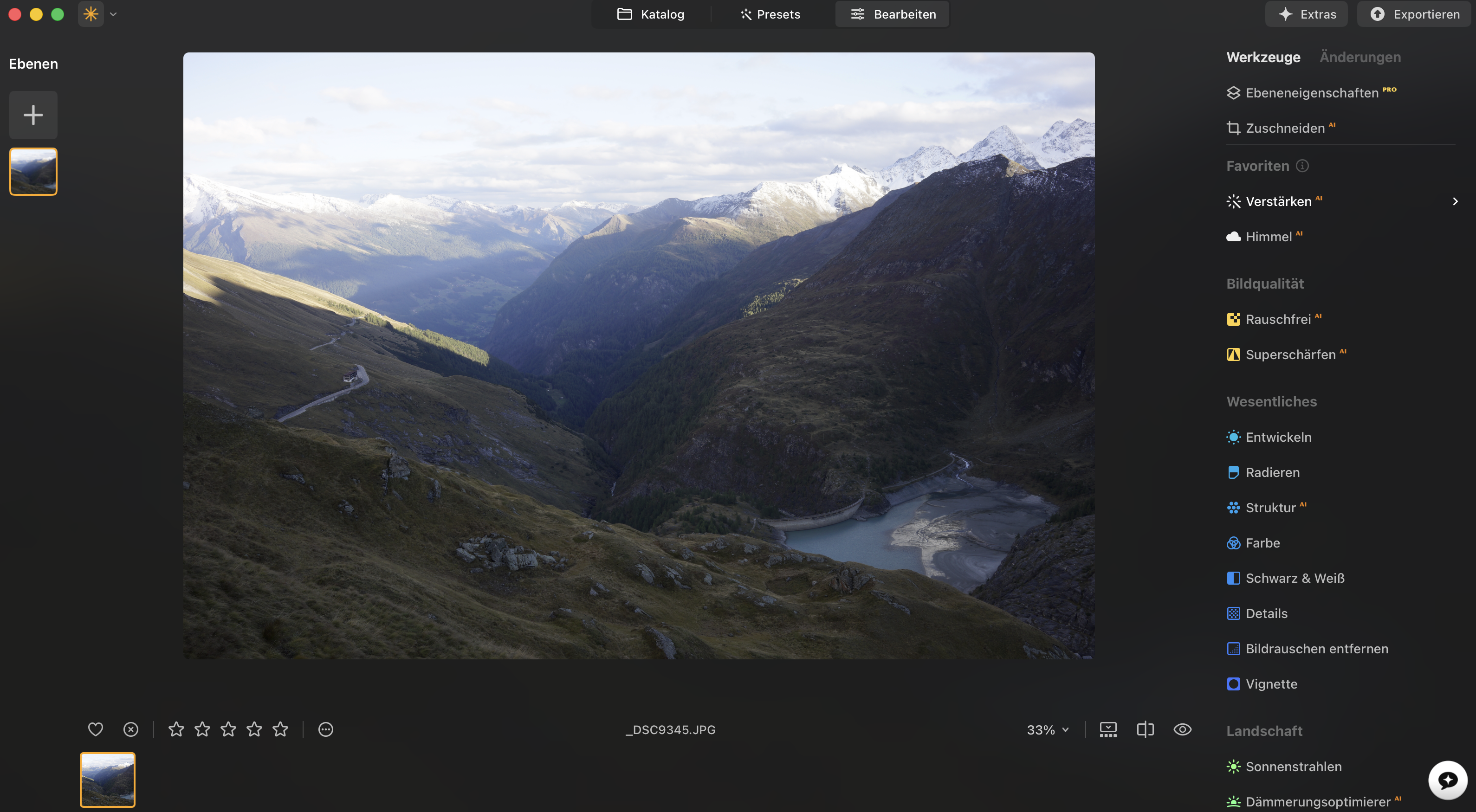Set rating to five stars

[x=280, y=729]
